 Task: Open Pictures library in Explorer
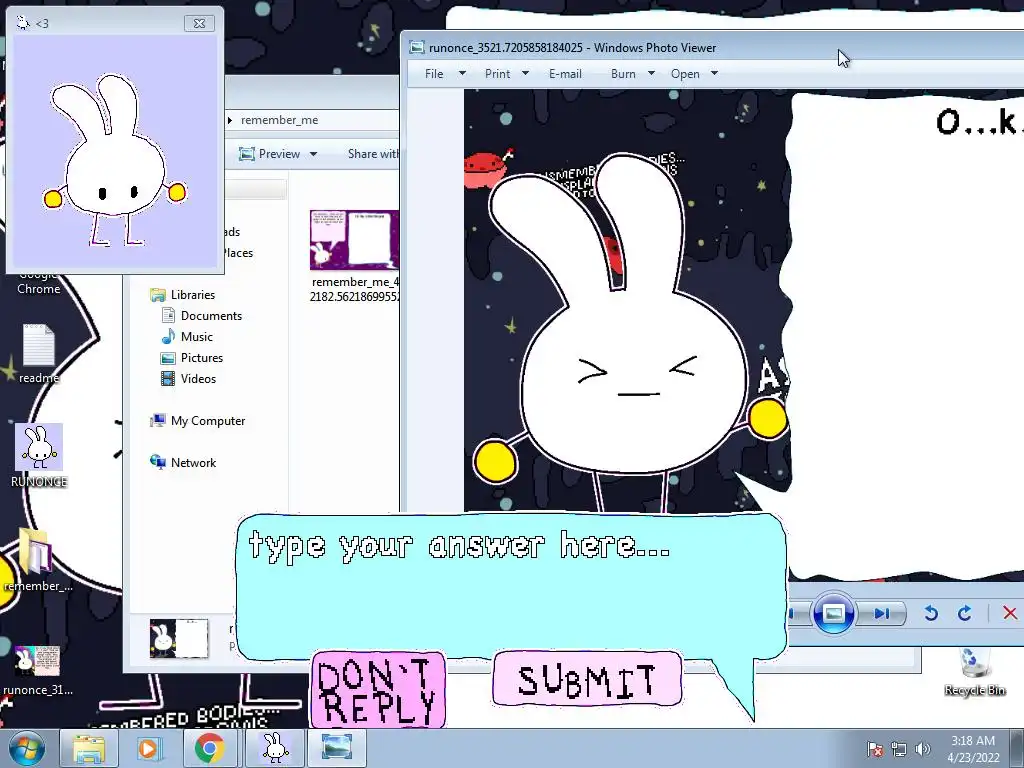(x=192, y=358)
